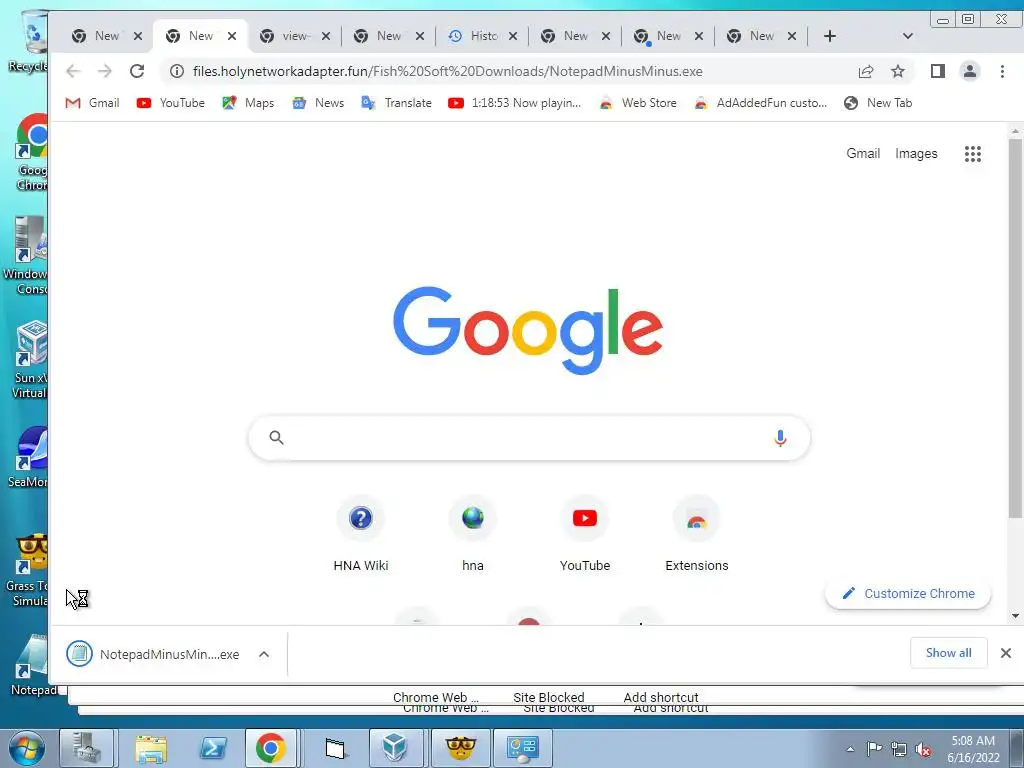Go back to previous page
Screen dimensions: 1024x768
coord(73,71)
